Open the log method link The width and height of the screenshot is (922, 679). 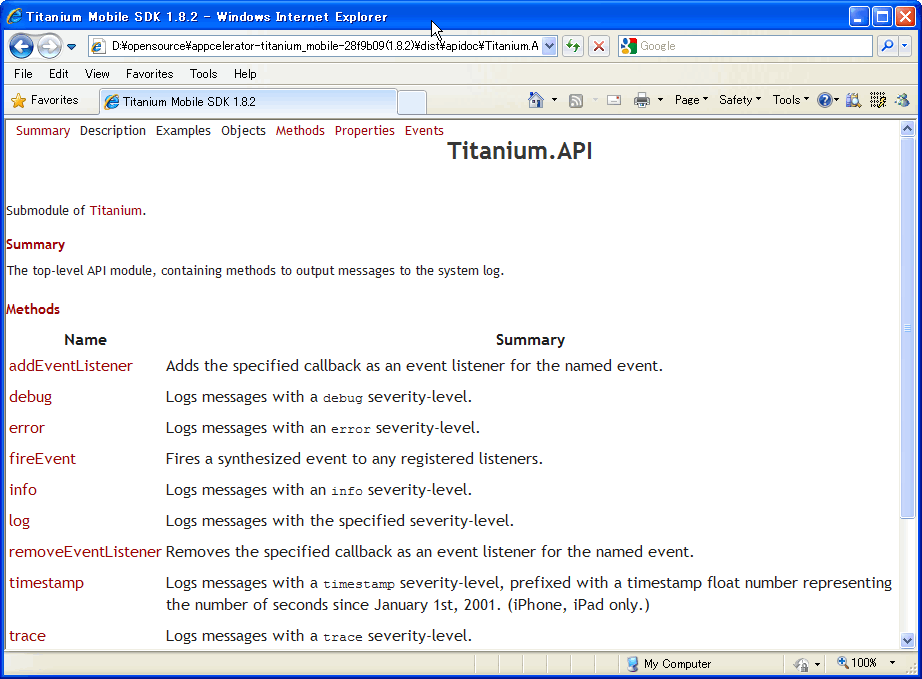coord(19,521)
